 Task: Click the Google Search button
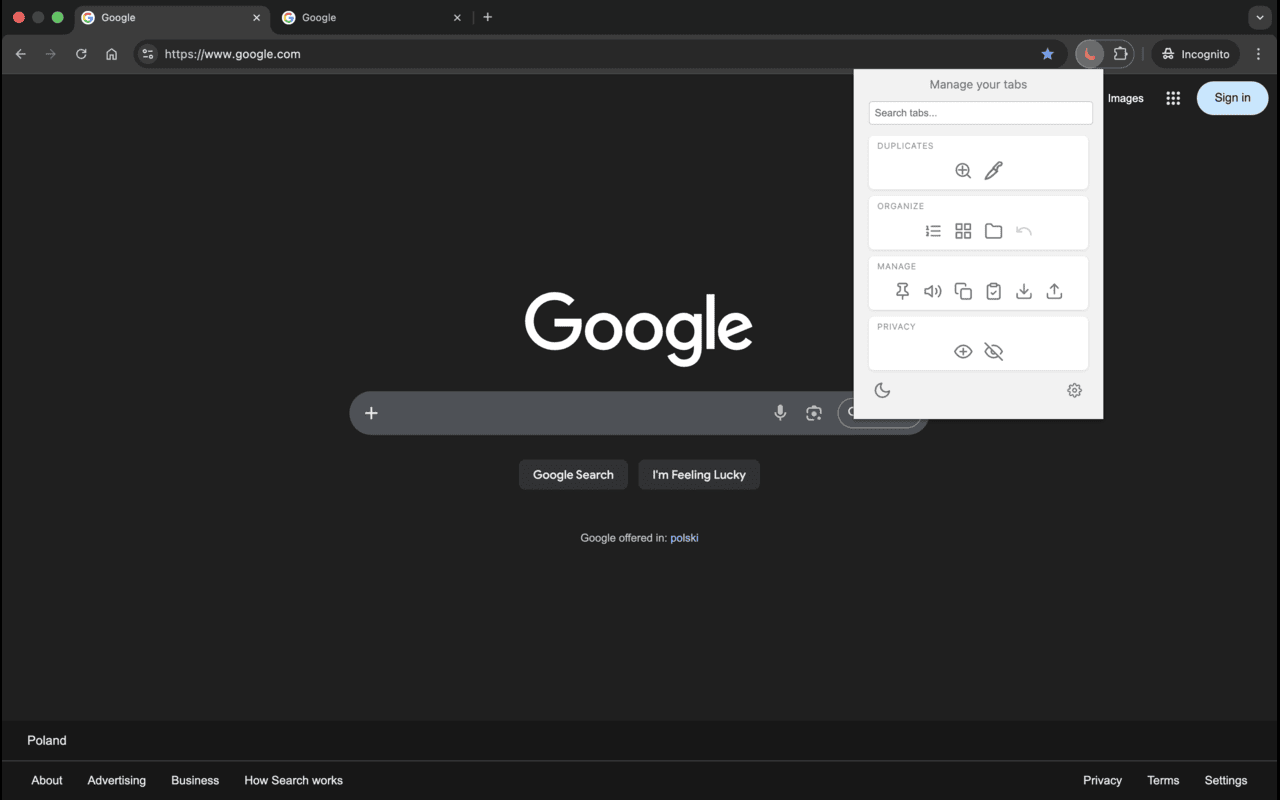point(573,475)
